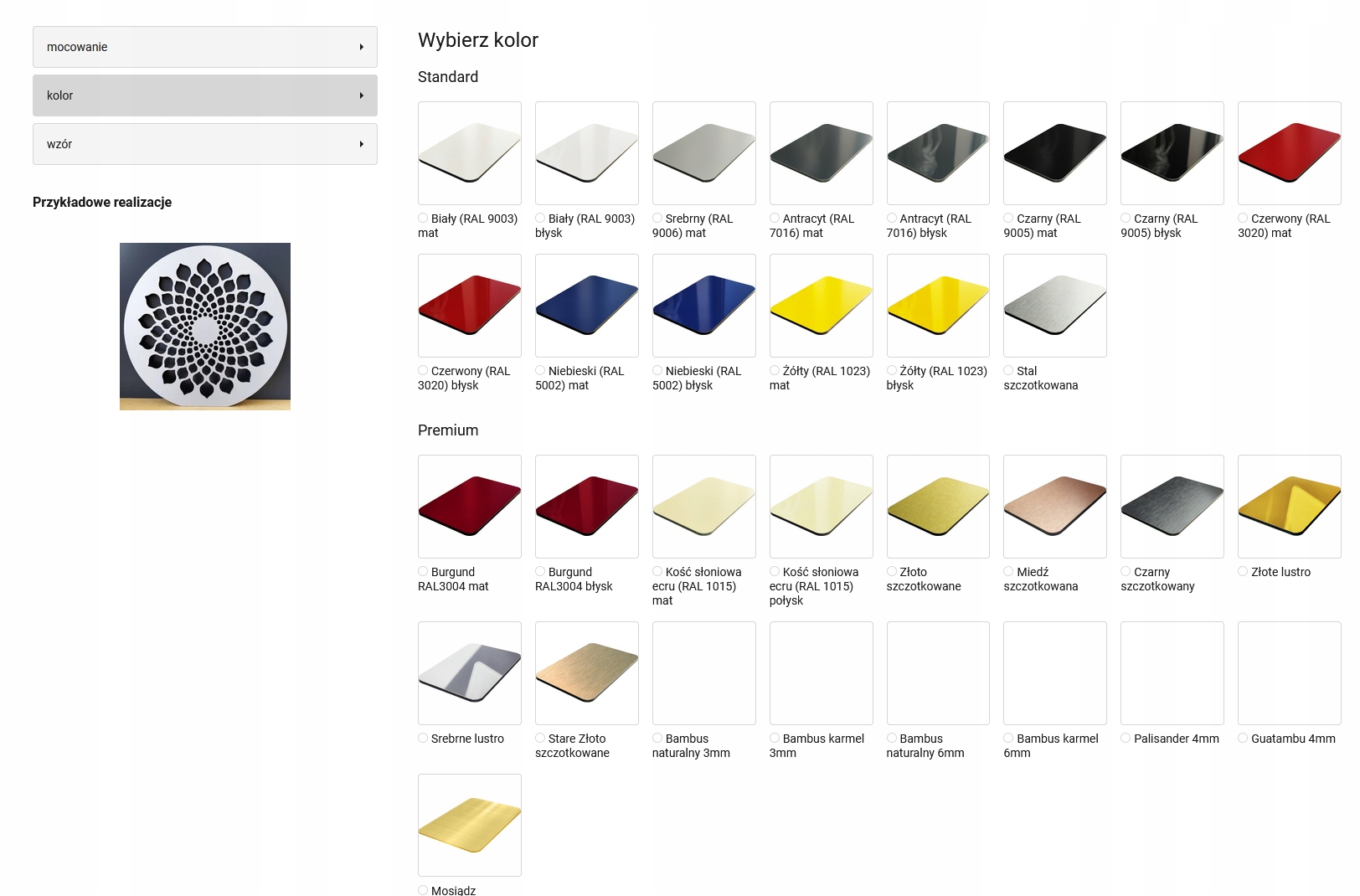
Task: Click the Palisander 4mm label
Action: 1177,739
